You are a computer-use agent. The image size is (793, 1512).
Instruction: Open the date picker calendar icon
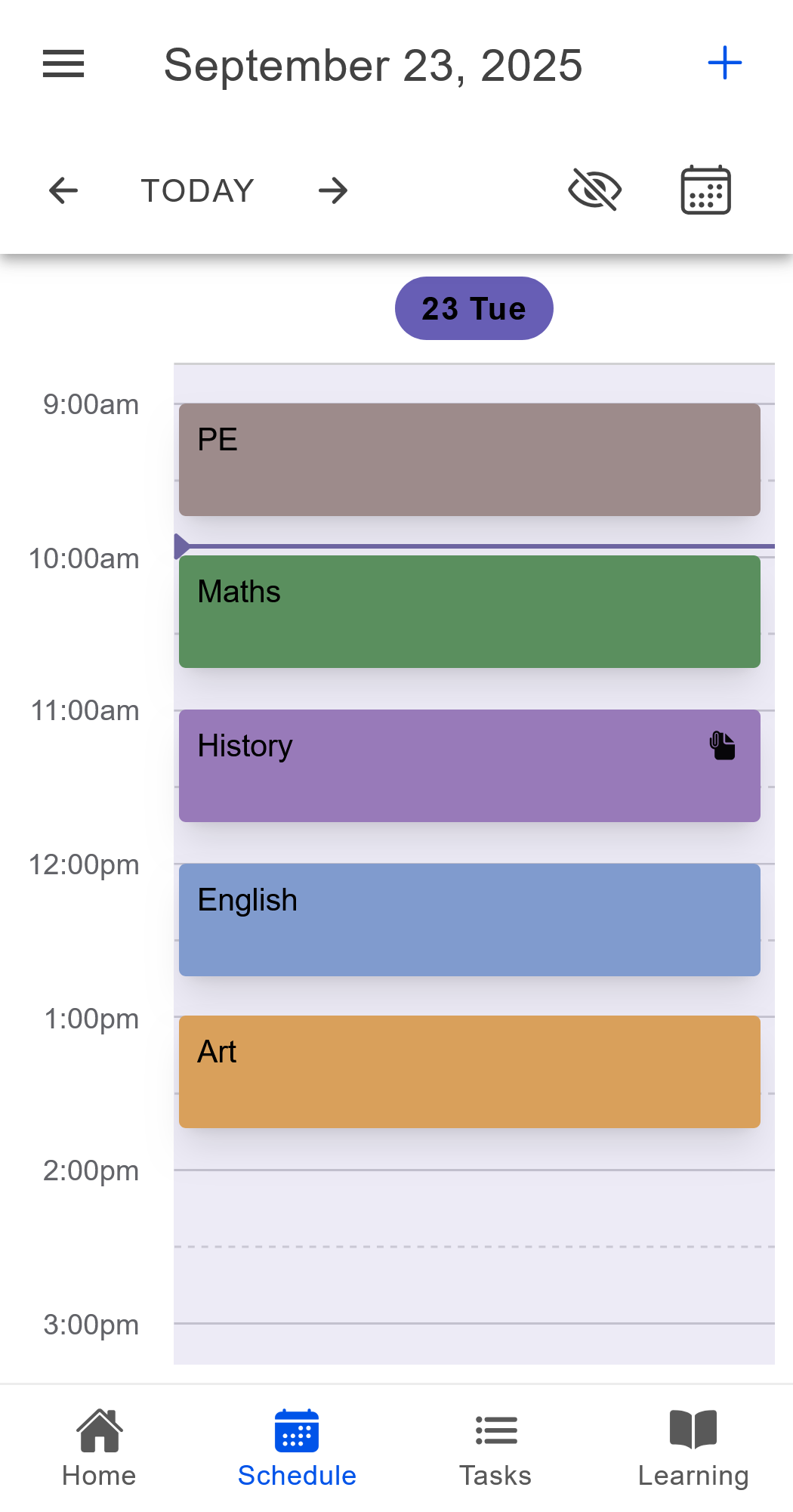coord(705,190)
